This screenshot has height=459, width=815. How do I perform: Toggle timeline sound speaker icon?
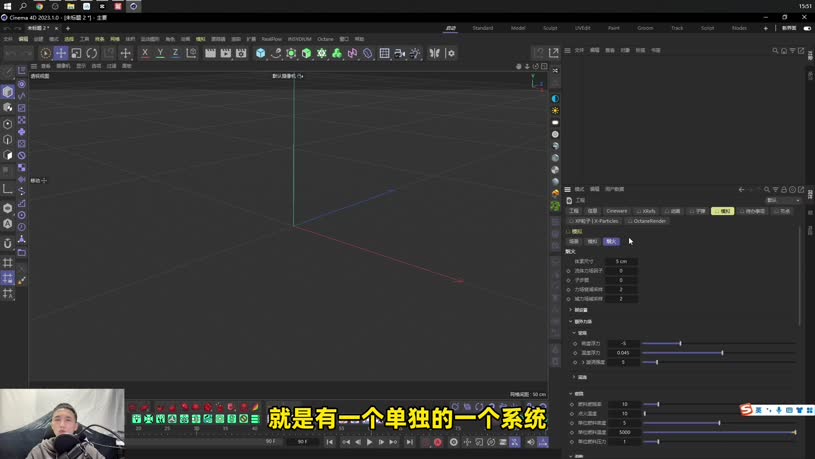pyautogui.click(x=530, y=442)
